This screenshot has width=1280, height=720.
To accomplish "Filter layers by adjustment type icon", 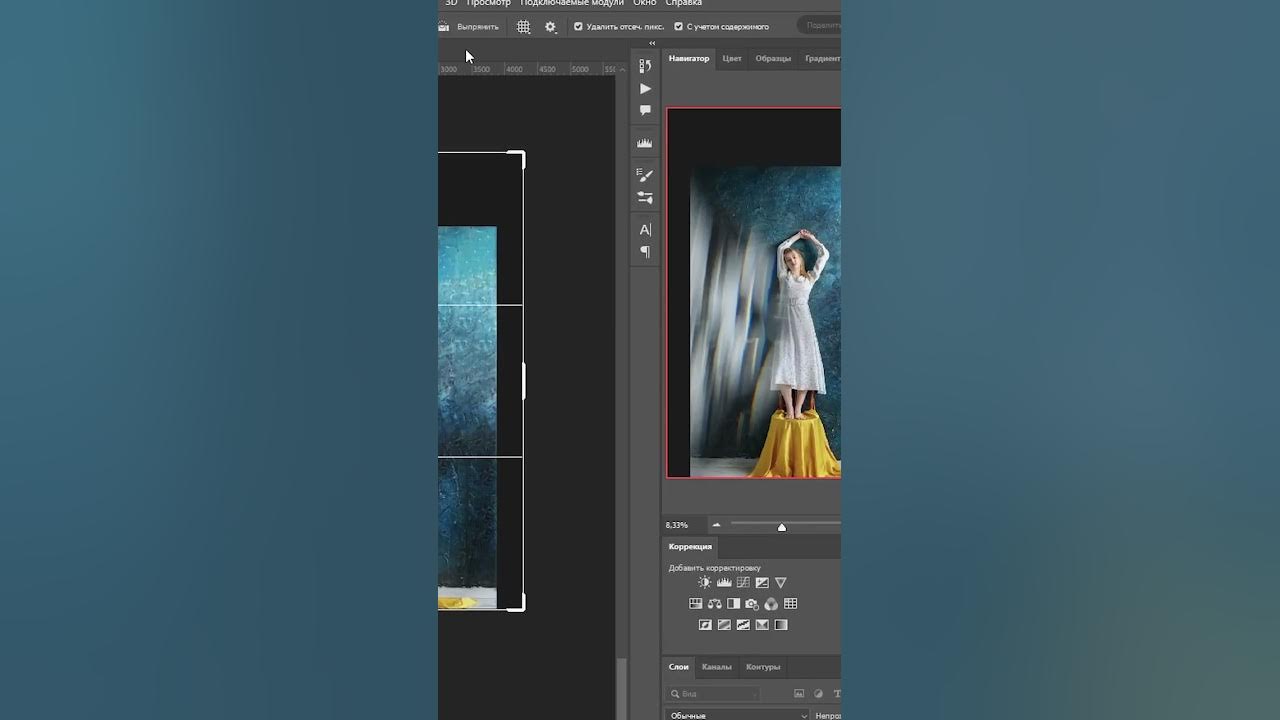I will click(x=818, y=693).
